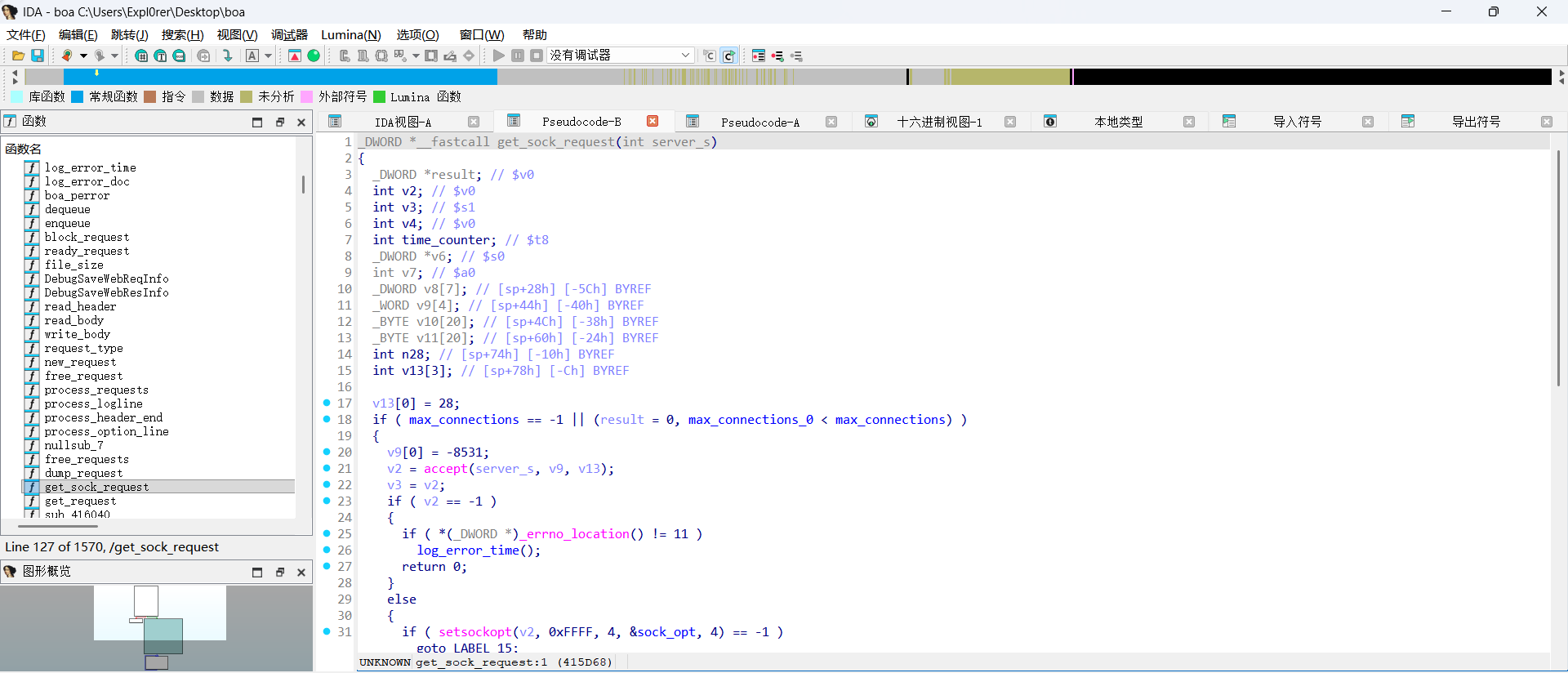Image resolution: width=1568 pixels, height=673 pixels.
Task: Select DebugSaveWebReqInfo in the functions list
Action: 106,279
